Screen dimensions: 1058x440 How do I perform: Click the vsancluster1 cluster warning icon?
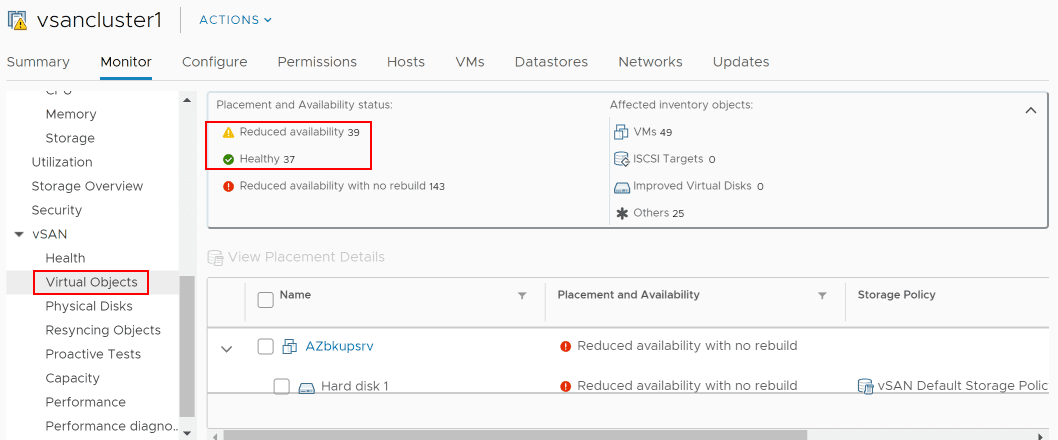click(x=17, y=20)
